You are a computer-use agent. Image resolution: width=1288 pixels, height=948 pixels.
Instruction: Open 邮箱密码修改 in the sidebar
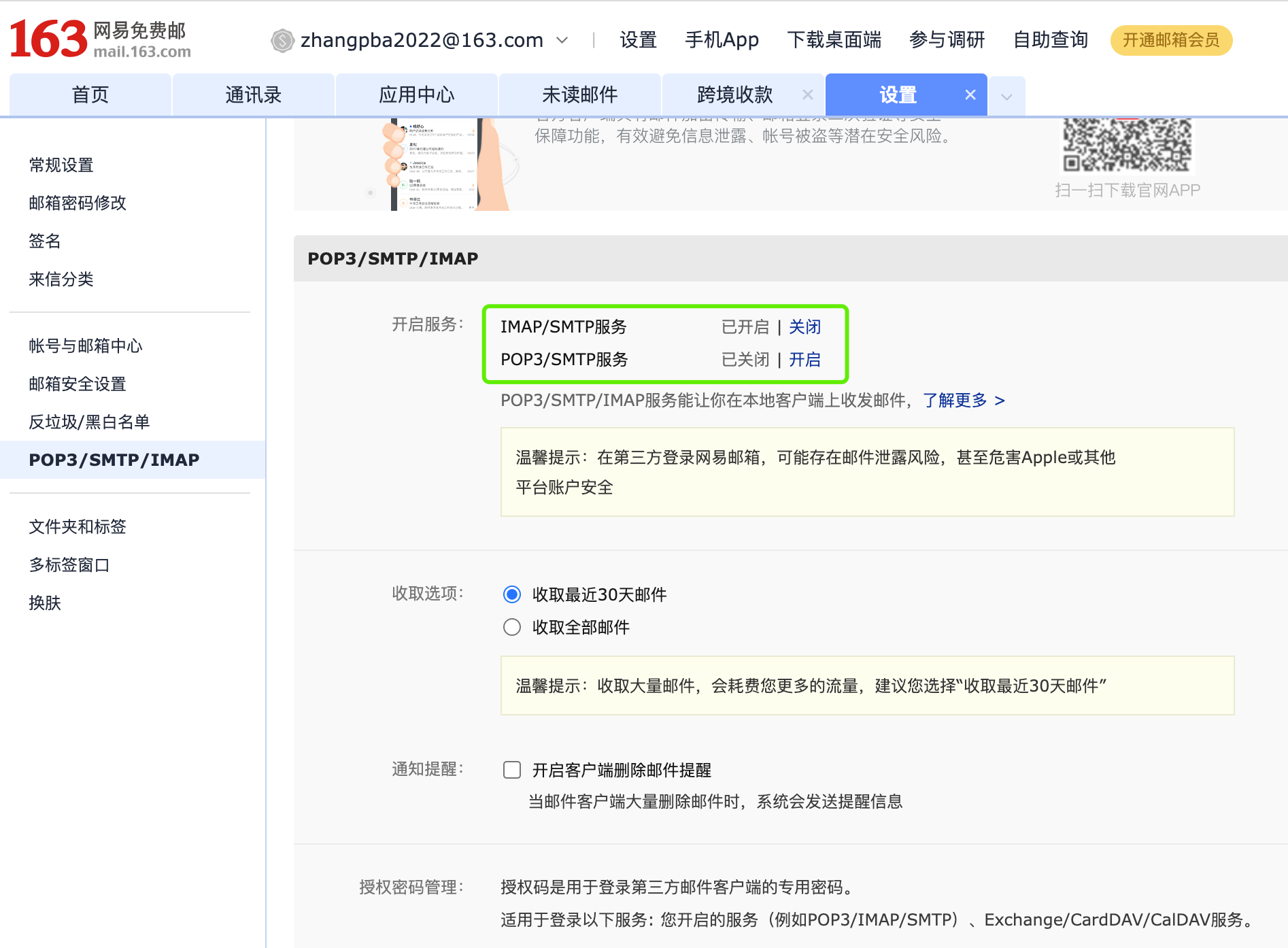click(78, 203)
